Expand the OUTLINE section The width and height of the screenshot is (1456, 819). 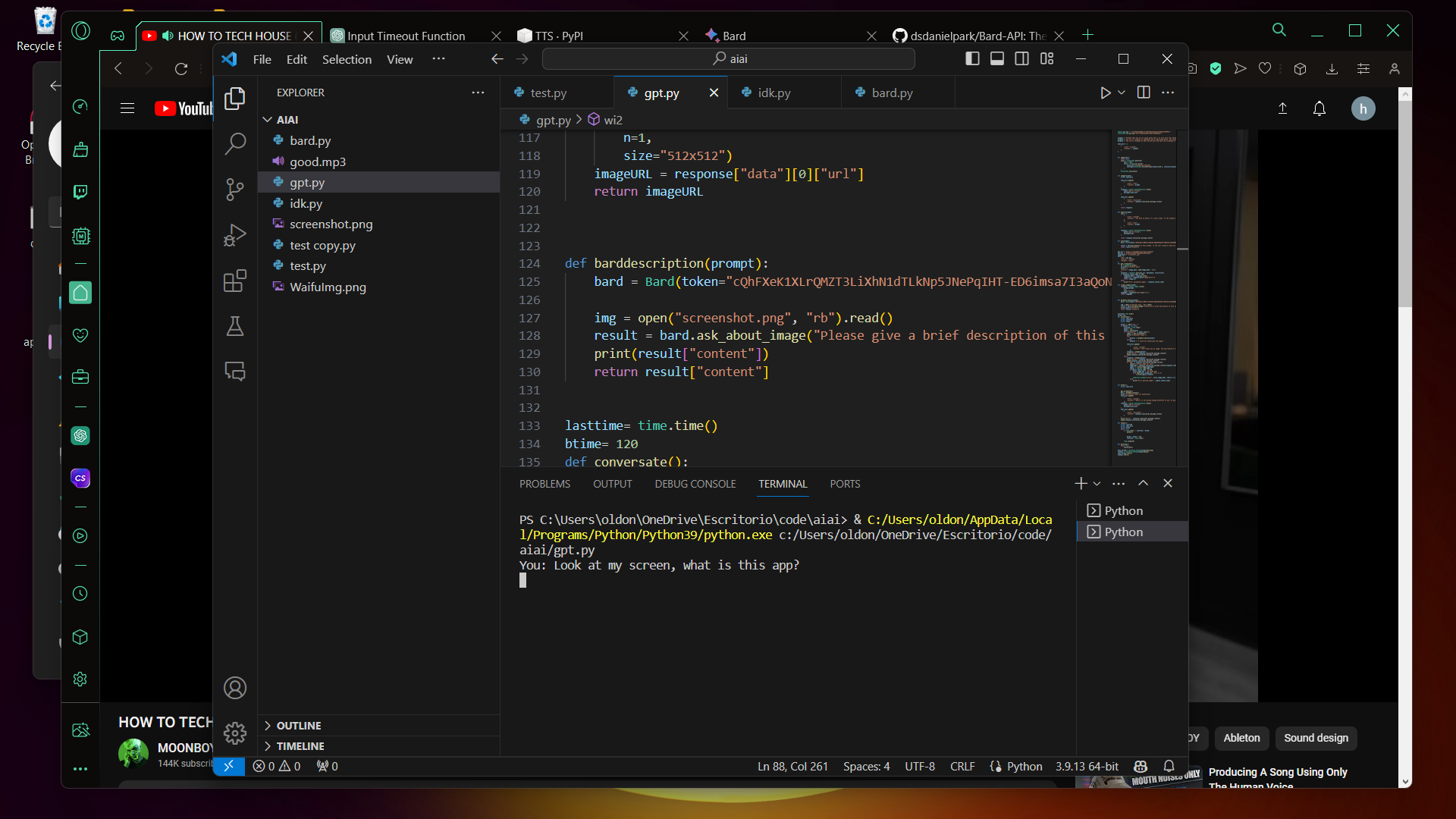point(298,726)
